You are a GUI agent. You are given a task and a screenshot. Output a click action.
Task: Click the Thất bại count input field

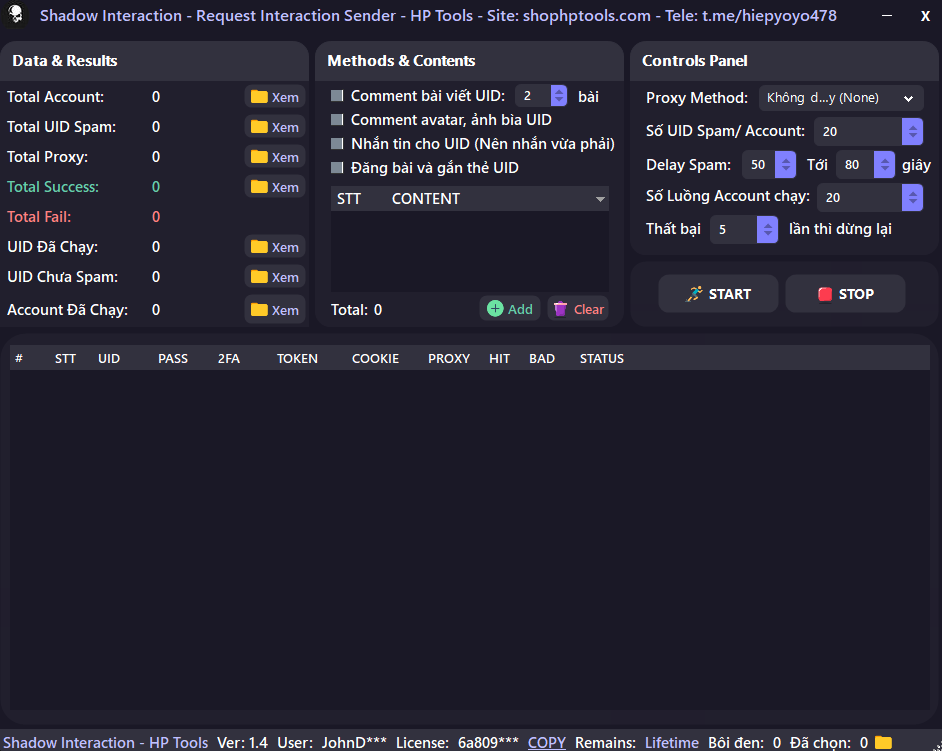pos(734,230)
